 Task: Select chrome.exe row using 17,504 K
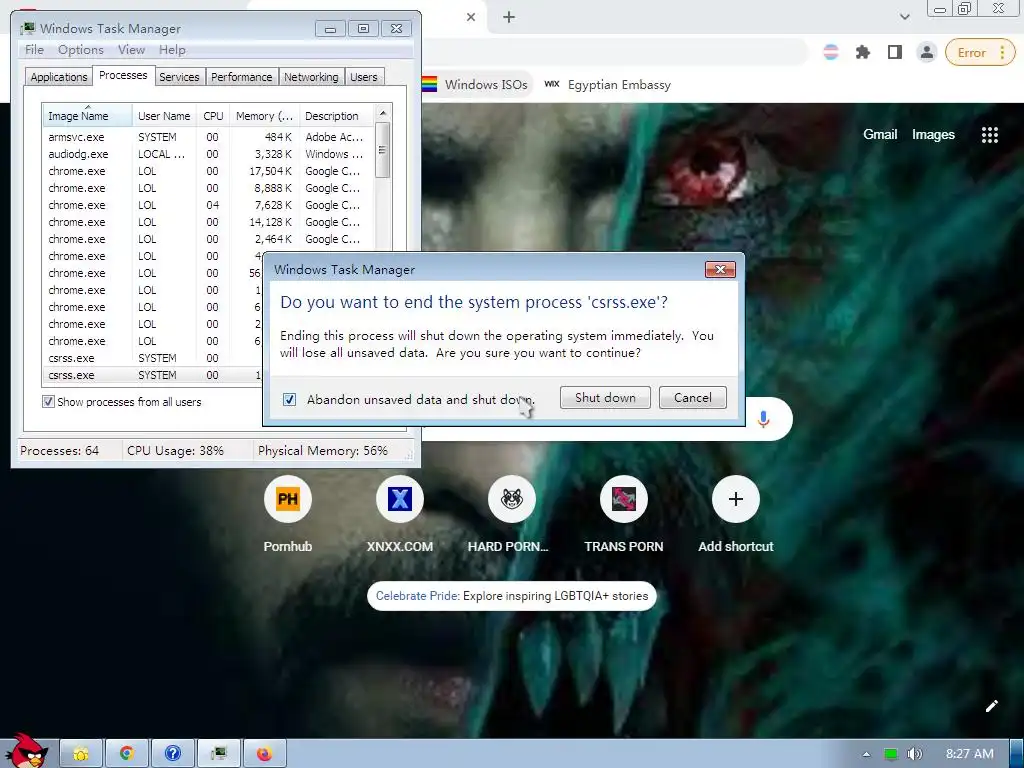pyautogui.click(x=208, y=171)
